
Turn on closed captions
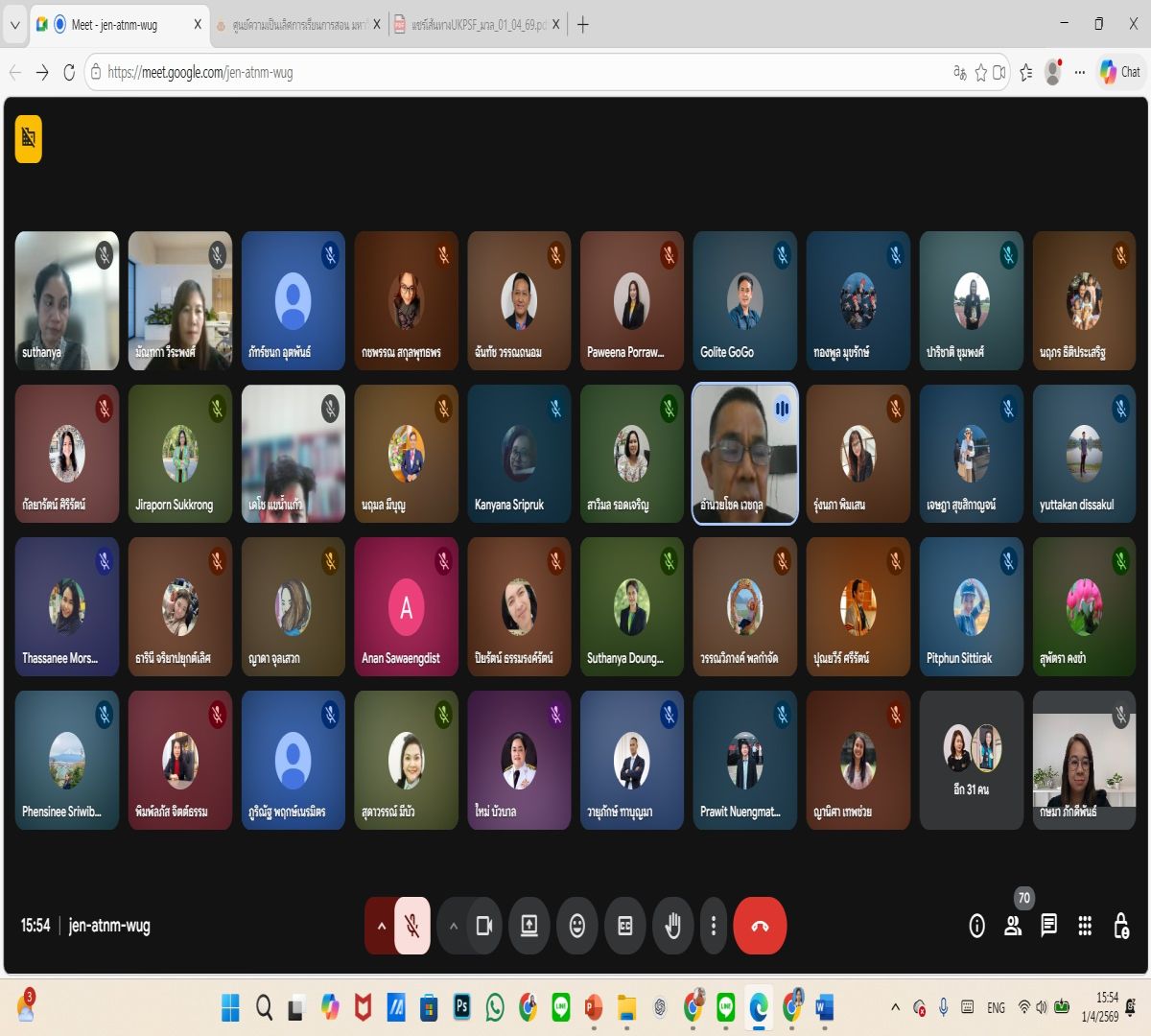click(x=624, y=926)
